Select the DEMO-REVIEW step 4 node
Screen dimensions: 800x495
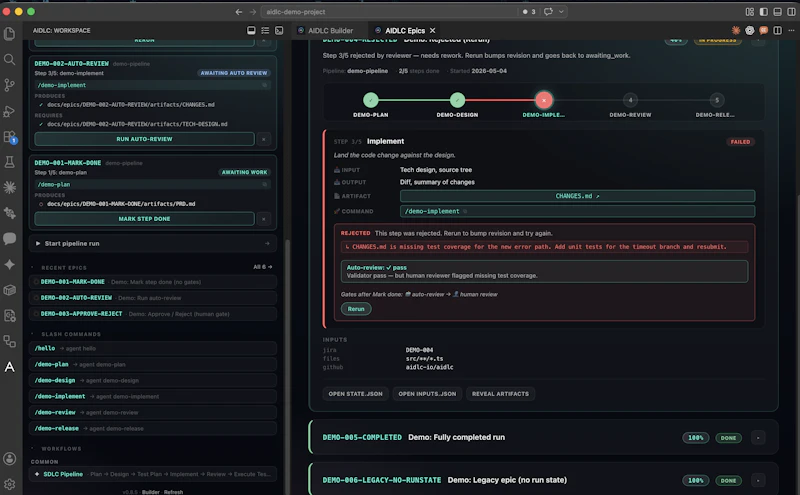pos(630,100)
